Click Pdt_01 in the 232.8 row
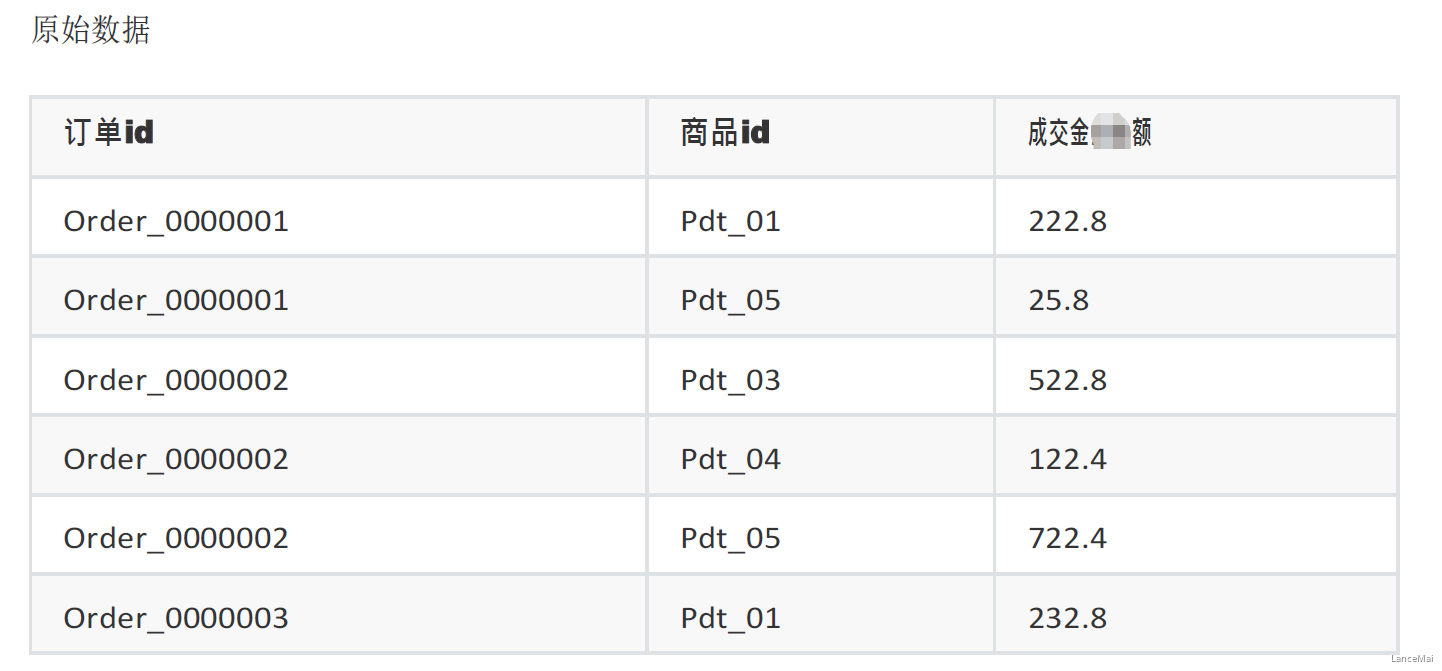The height and width of the screenshot is (671, 1442). (x=730, y=618)
